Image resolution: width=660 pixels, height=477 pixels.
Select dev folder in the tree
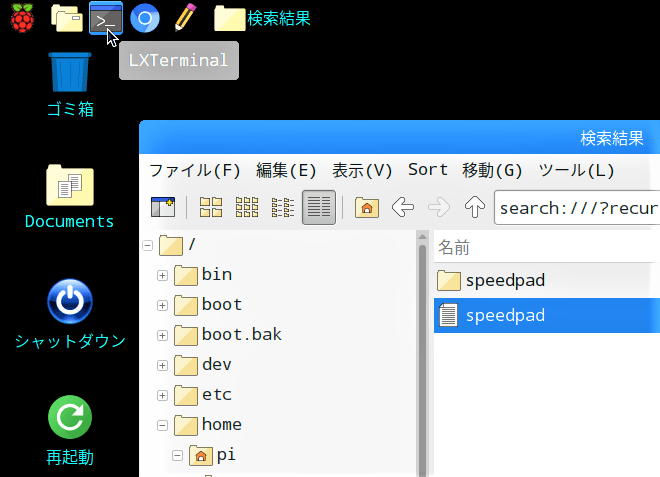(203, 365)
